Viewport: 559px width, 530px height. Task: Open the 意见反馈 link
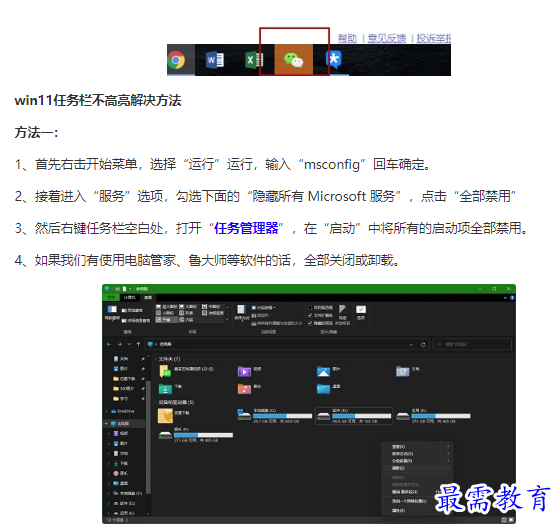387,38
